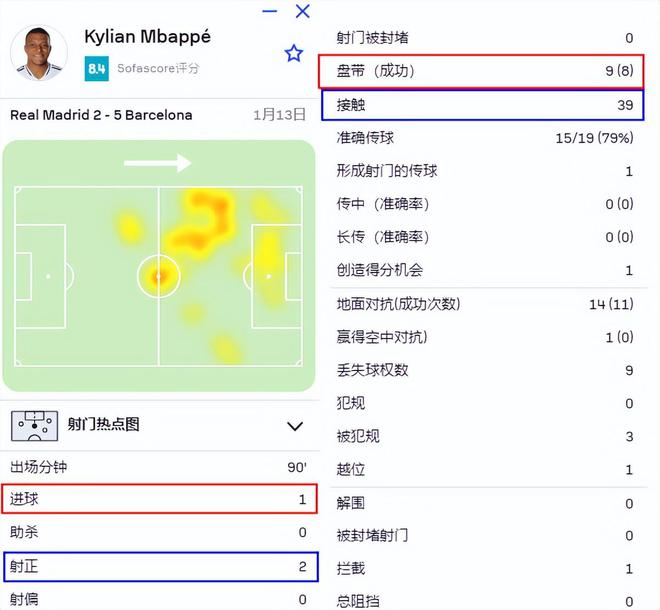Click the minimize dash icon
660x610 pixels.
(270, 12)
